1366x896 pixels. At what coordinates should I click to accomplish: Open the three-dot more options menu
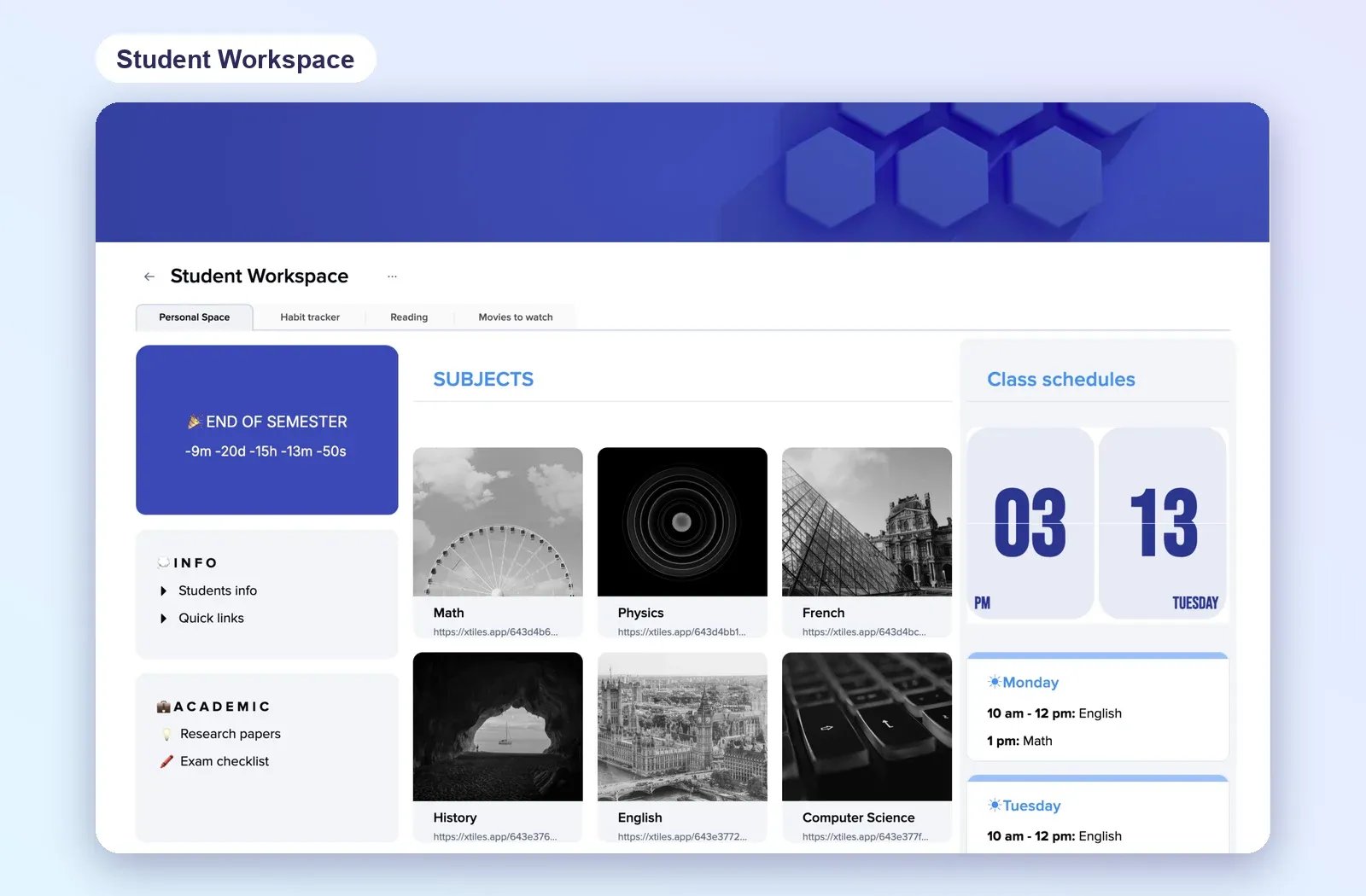[x=392, y=276]
